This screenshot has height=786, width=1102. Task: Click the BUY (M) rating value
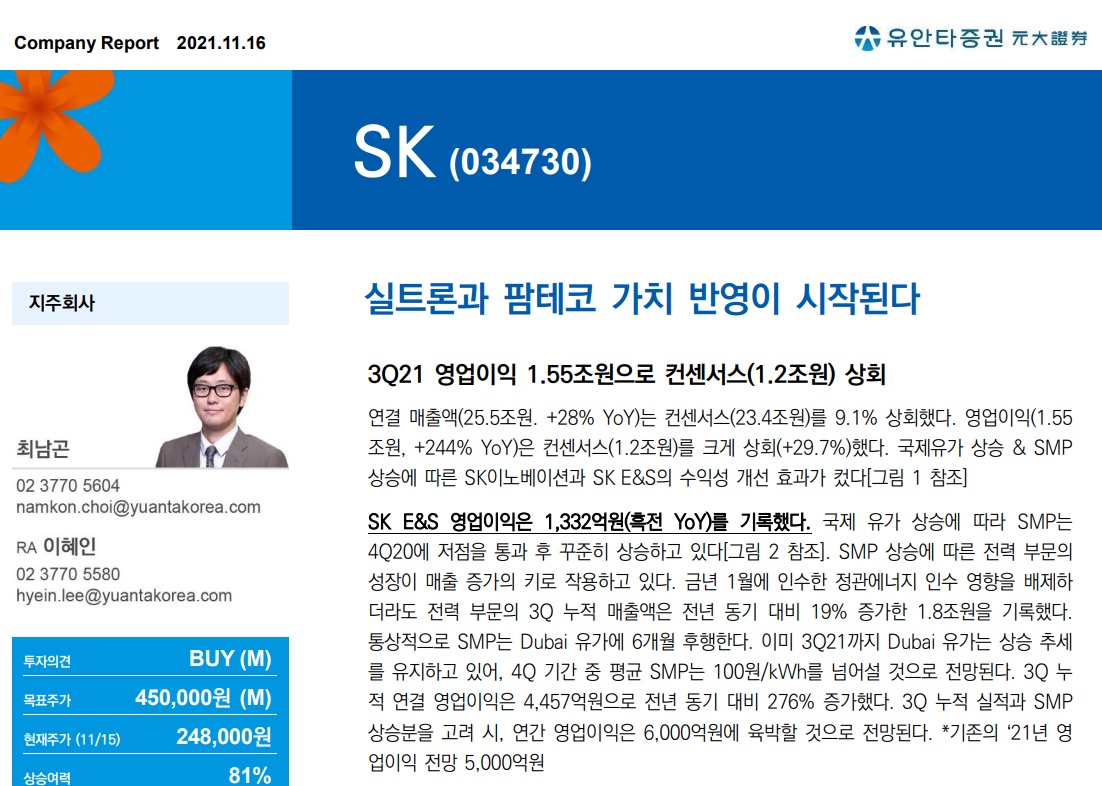pos(231,659)
